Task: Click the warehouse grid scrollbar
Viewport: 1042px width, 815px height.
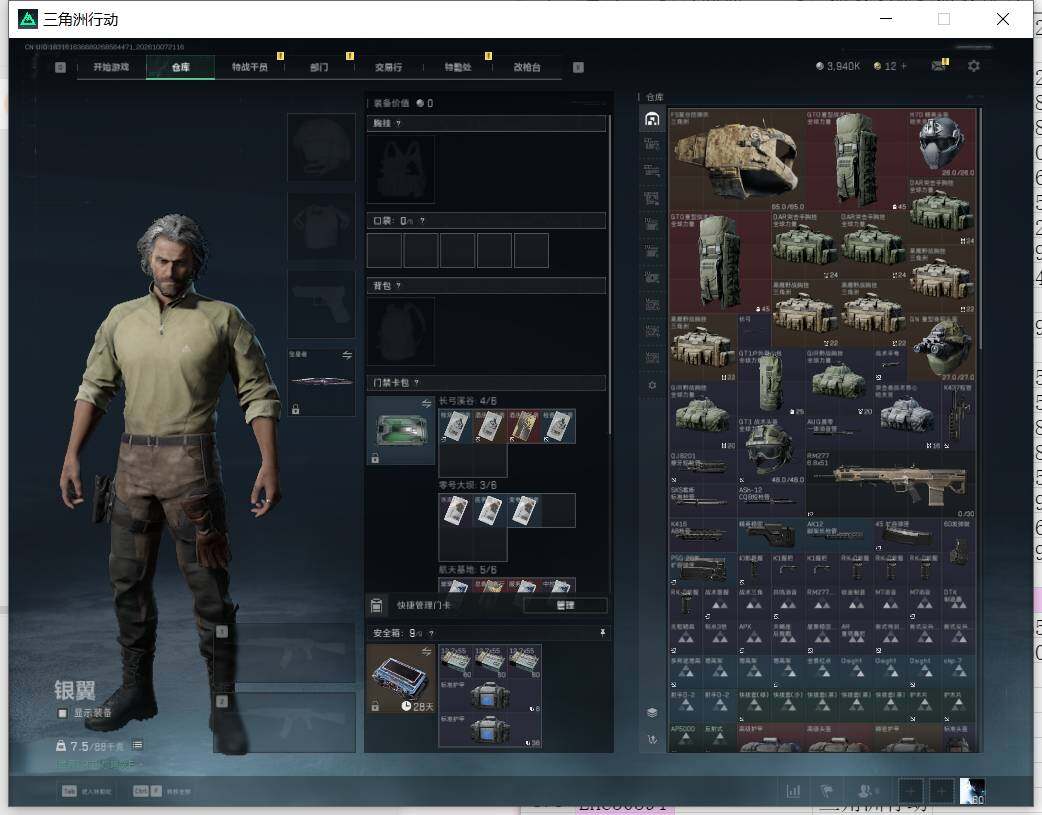Action: point(980,229)
